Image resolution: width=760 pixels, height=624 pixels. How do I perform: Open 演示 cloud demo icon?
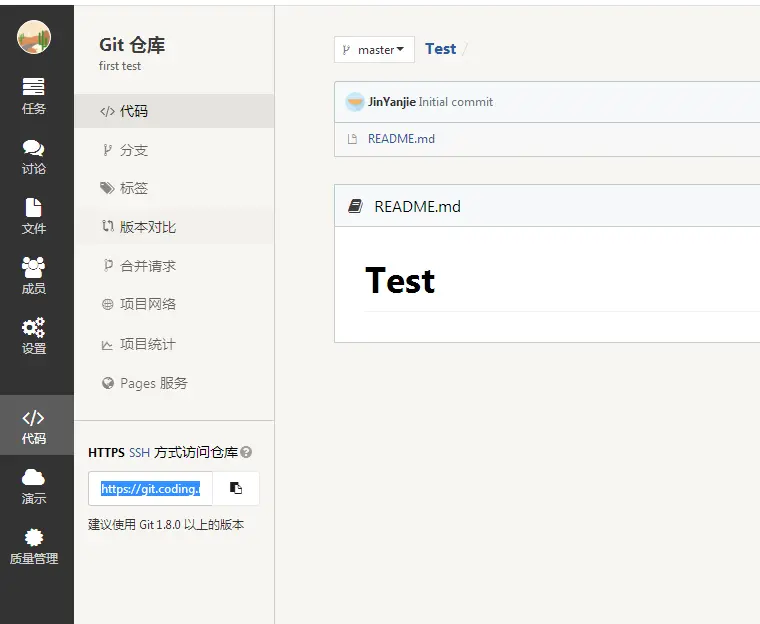pos(33,486)
